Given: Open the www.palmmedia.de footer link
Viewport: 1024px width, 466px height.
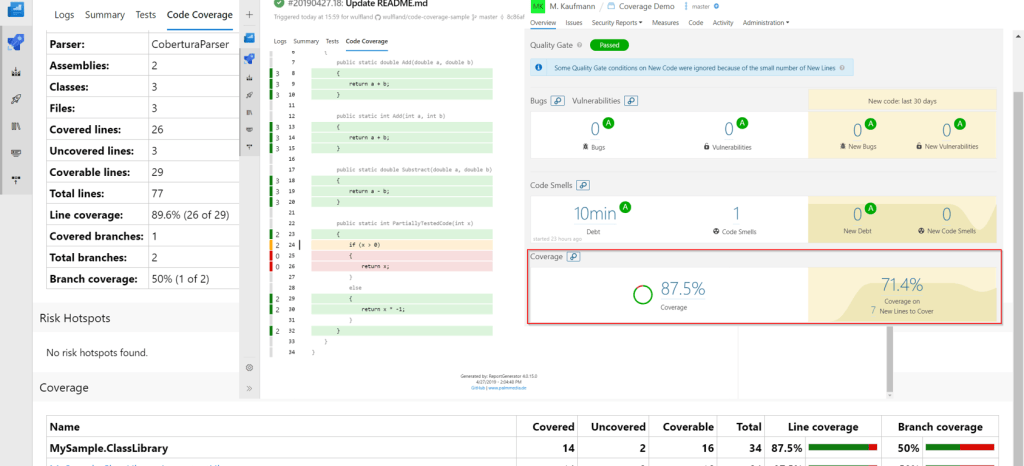Looking at the screenshot, I should click(507, 388).
